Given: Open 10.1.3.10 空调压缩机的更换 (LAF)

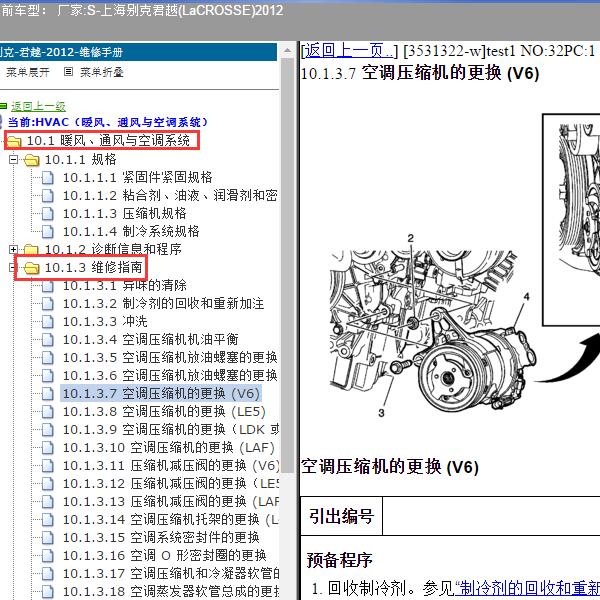Looking at the screenshot, I should click(x=169, y=447).
